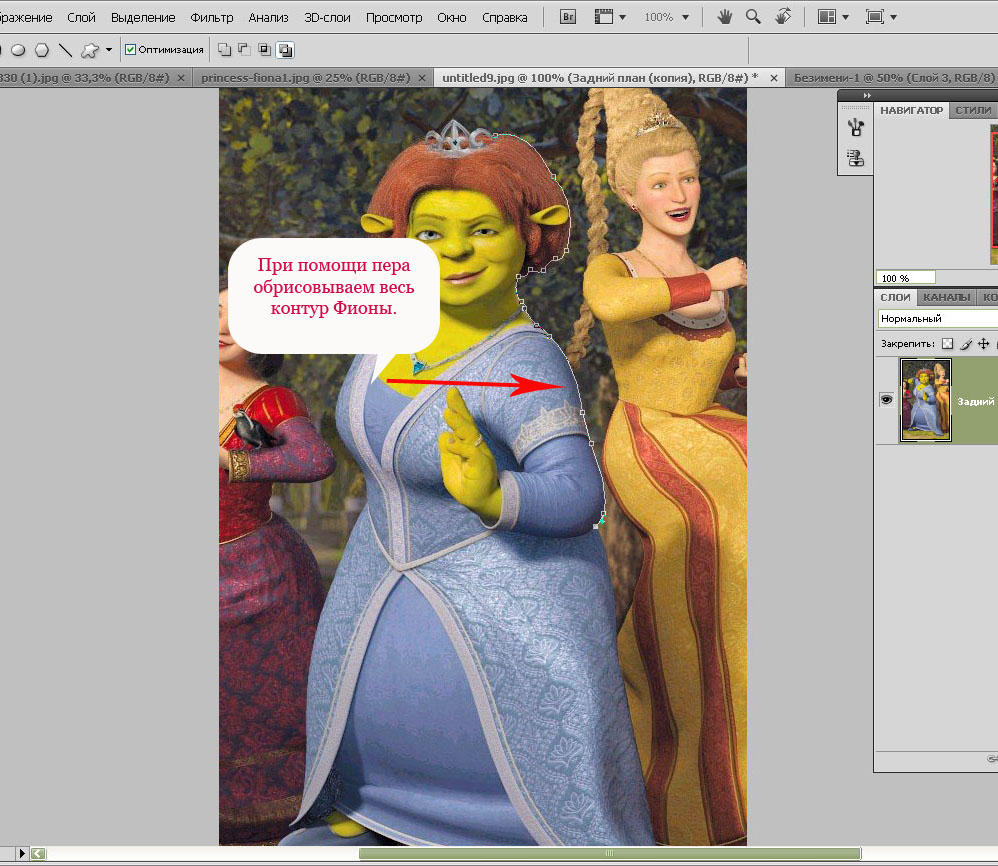Viewport: 998px width, 866px height.
Task: Open the 3D-слои menu
Action: 327,18
